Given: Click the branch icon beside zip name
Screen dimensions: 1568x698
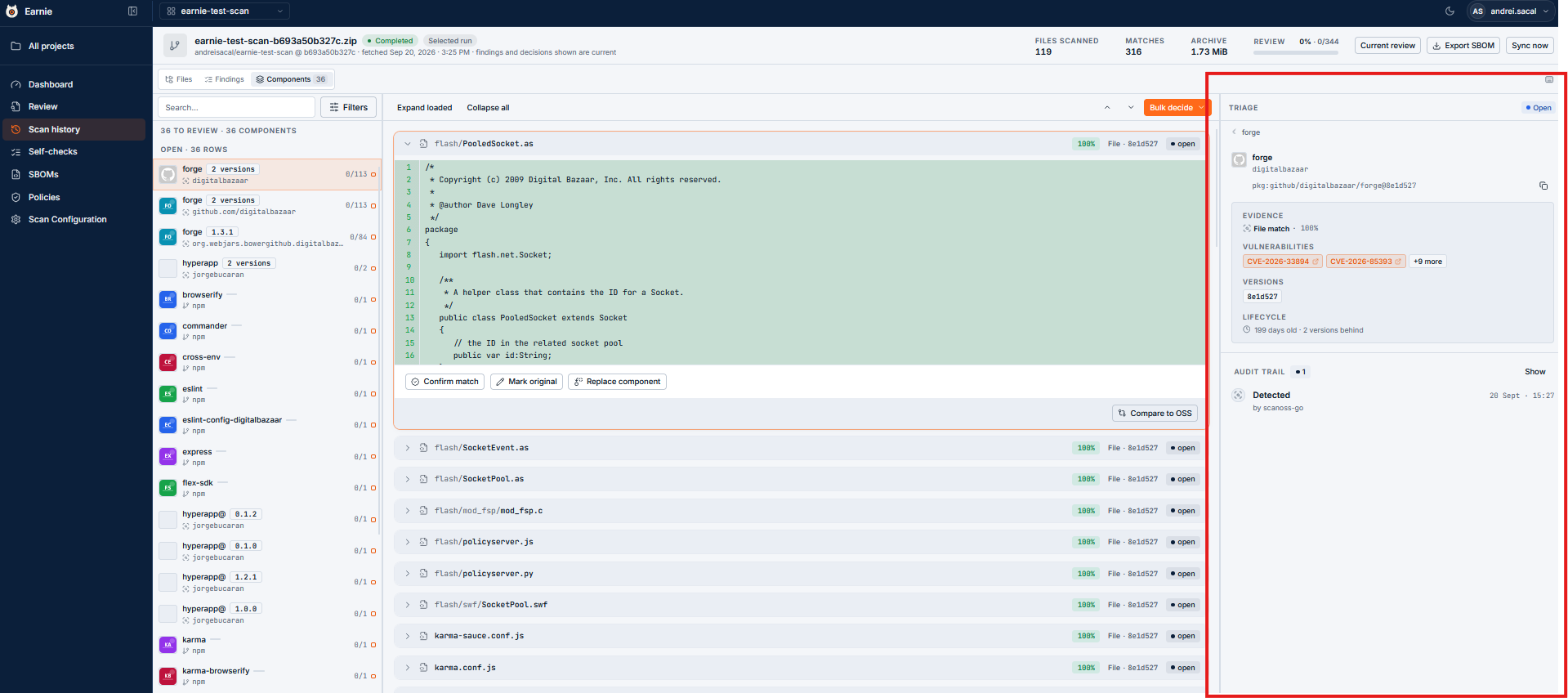Looking at the screenshot, I should pyautogui.click(x=174, y=46).
